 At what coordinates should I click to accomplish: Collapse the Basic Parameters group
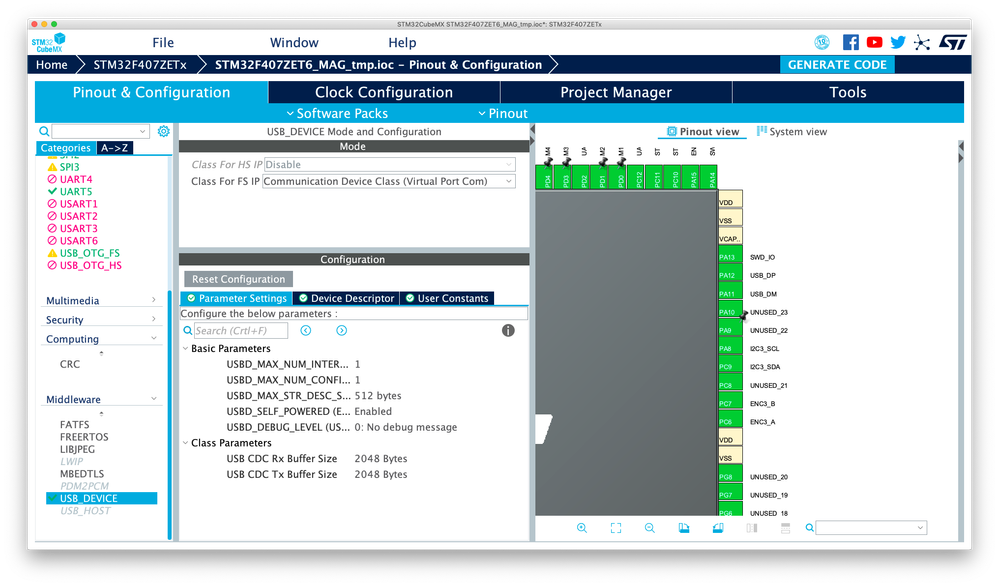click(x=185, y=348)
